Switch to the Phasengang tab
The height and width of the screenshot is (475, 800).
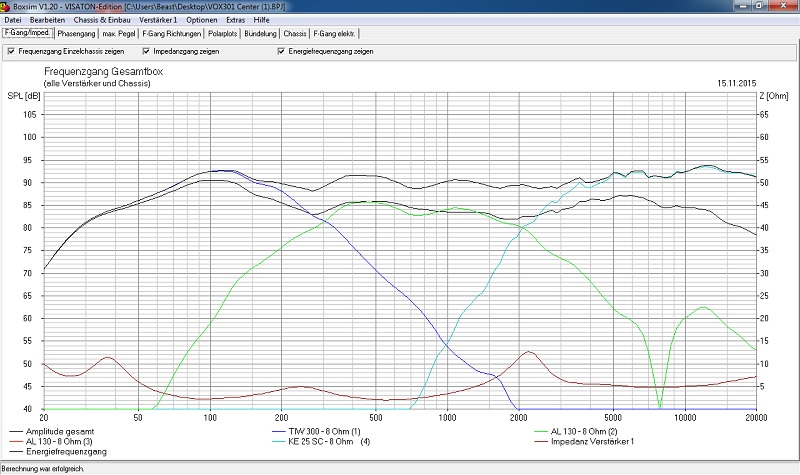coord(77,33)
